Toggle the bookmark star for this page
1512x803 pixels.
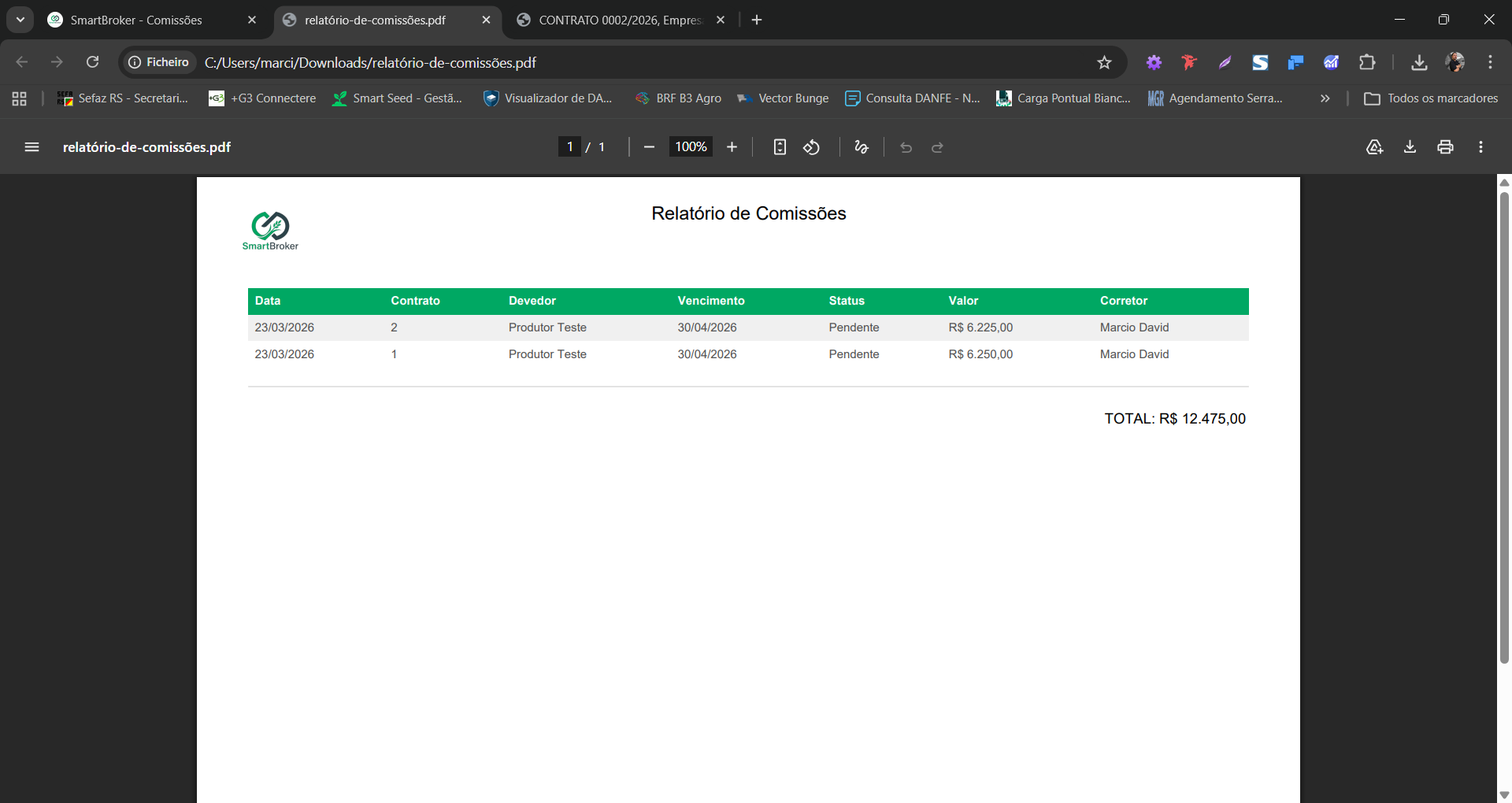click(x=1104, y=62)
